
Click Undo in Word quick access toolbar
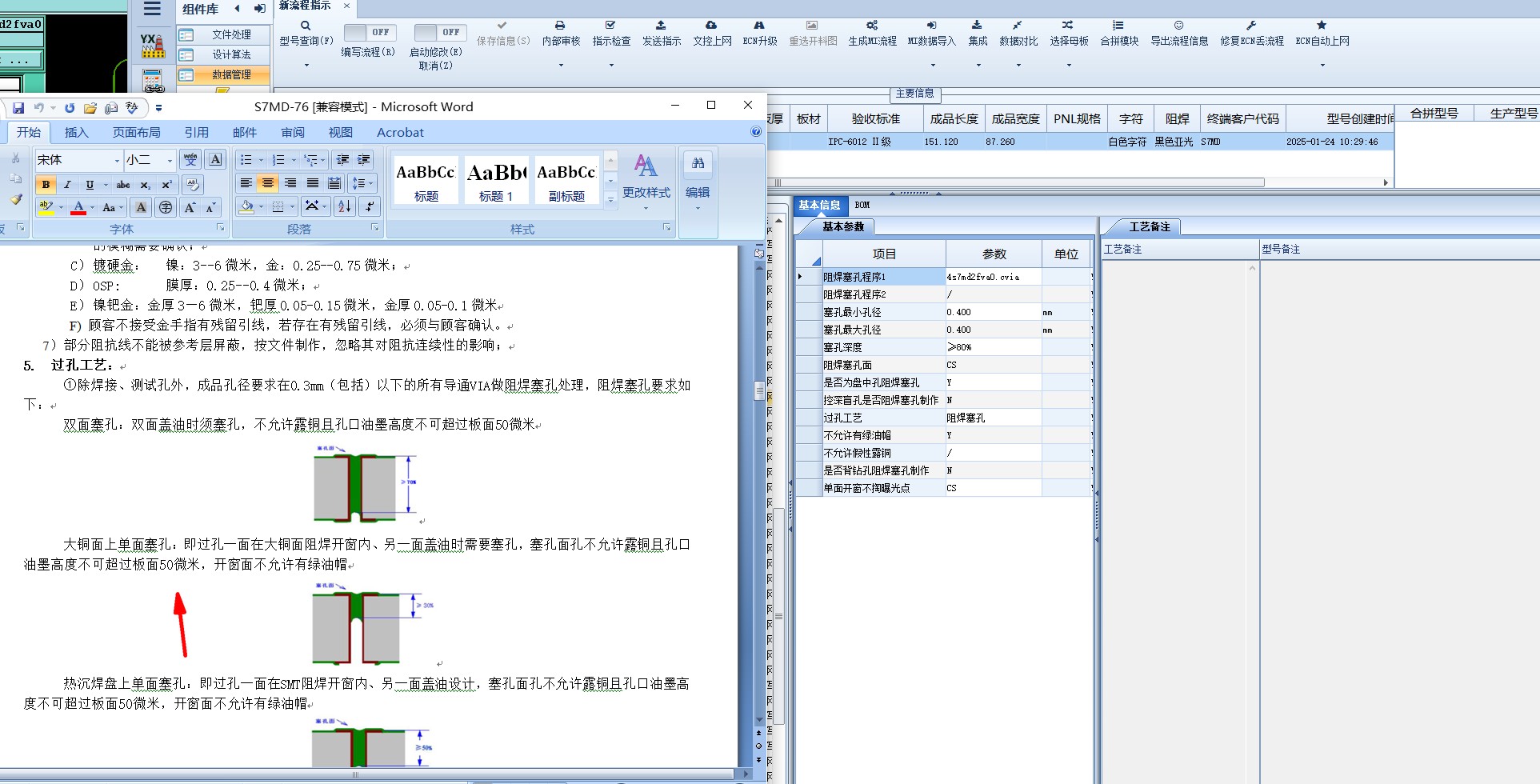38,108
